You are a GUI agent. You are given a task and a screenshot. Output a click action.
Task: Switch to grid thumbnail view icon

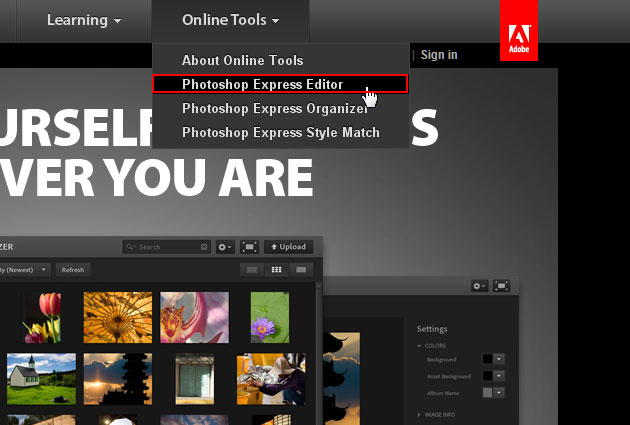click(276, 270)
